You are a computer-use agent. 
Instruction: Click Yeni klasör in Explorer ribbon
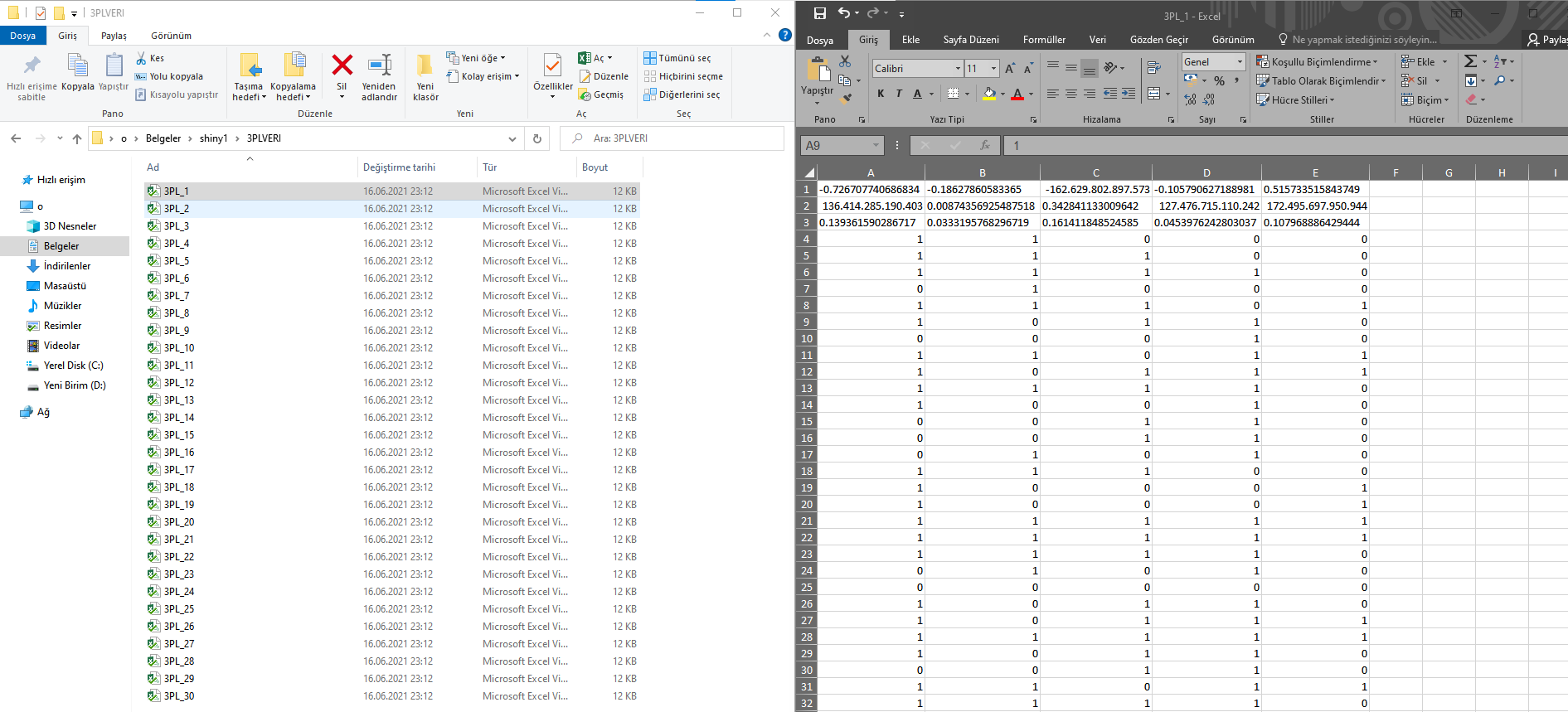click(x=425, y=78)
